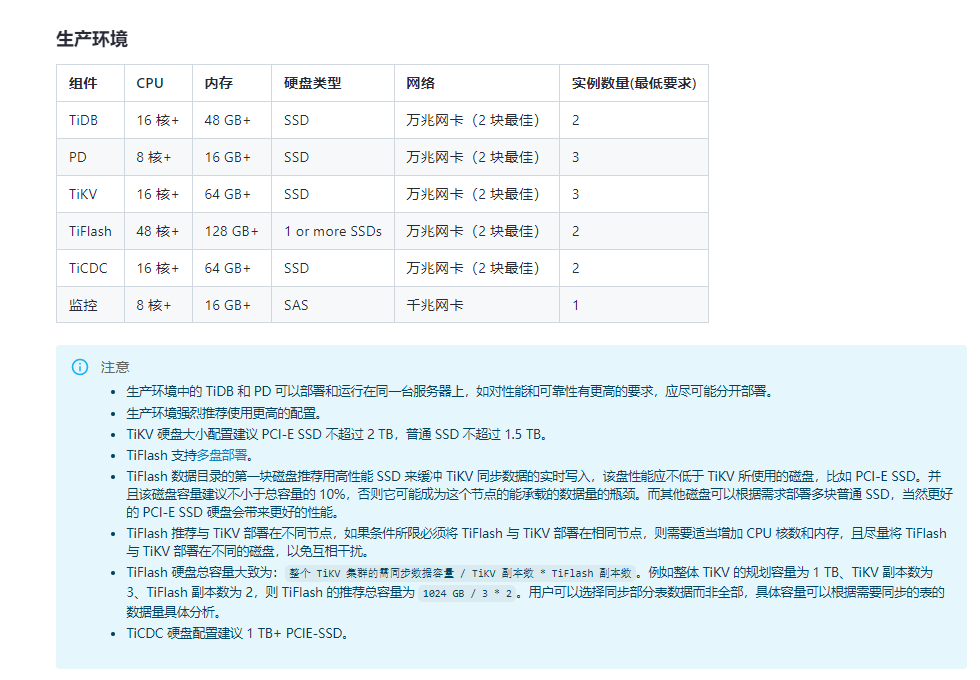Click the TiFlash capacity formula code snippet

pyautogui.click(x=461, y=573)
